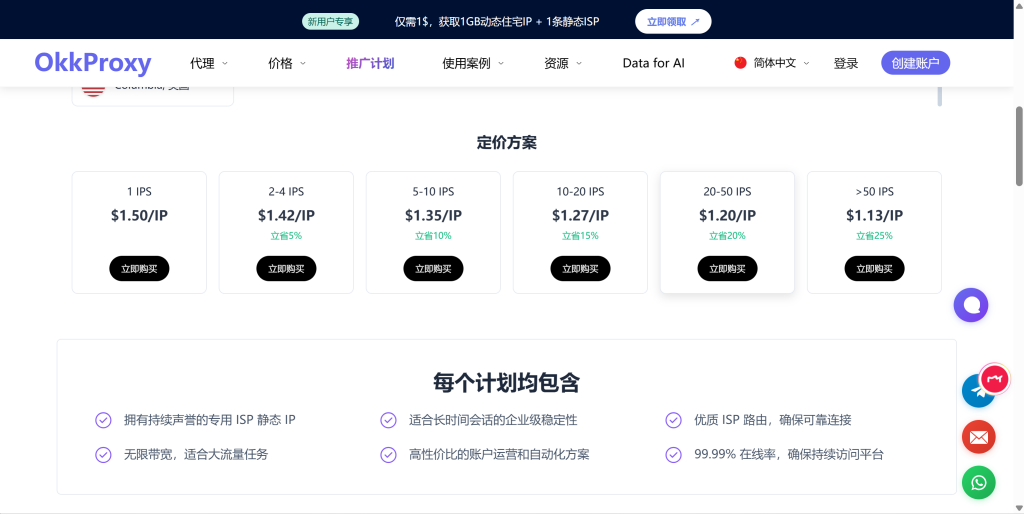Viewport: 1024px width, 514px height.
Task: Click the $1.35/IP price
Action: click(x=433, y=215)
